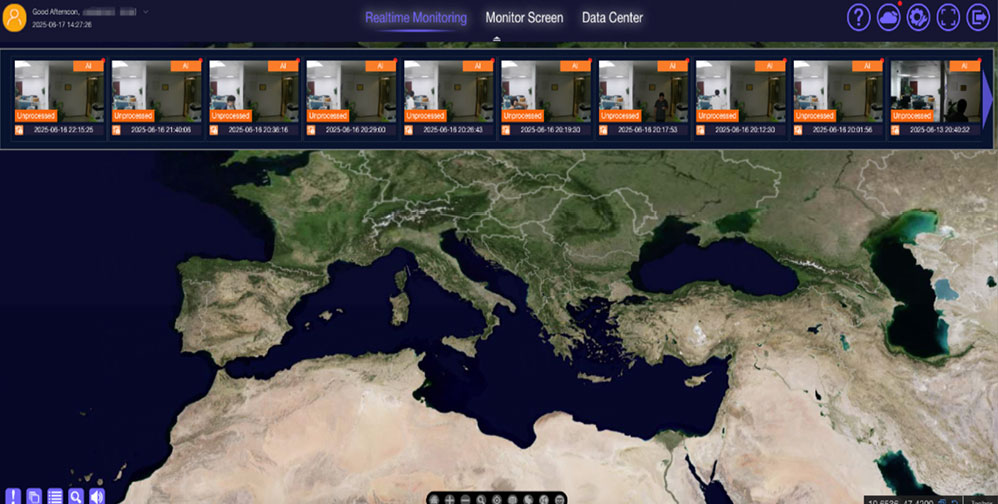Open the settings gear icon

pyautogui.click(x=918, y=17)
